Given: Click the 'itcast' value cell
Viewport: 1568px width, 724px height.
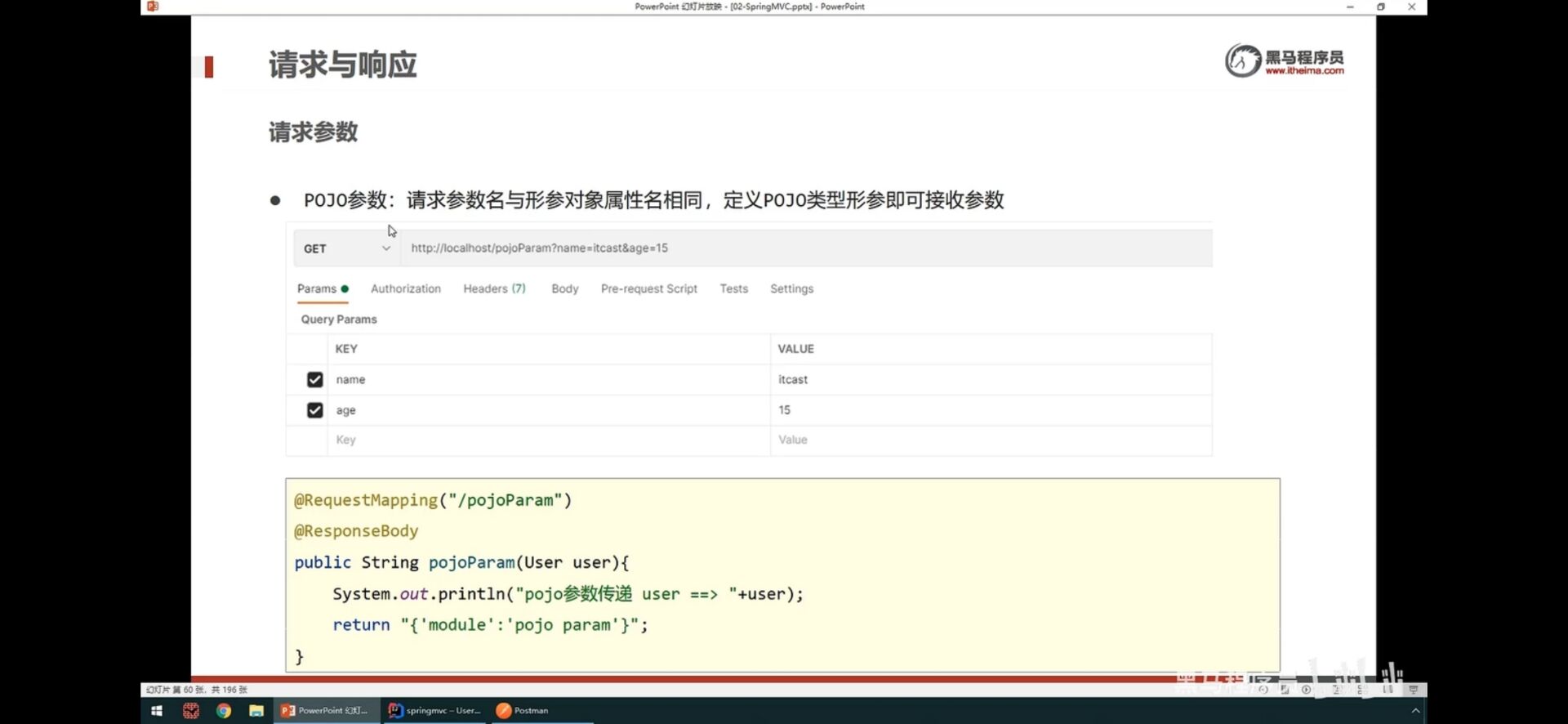Looking at the screenshot, I should 991,380.
